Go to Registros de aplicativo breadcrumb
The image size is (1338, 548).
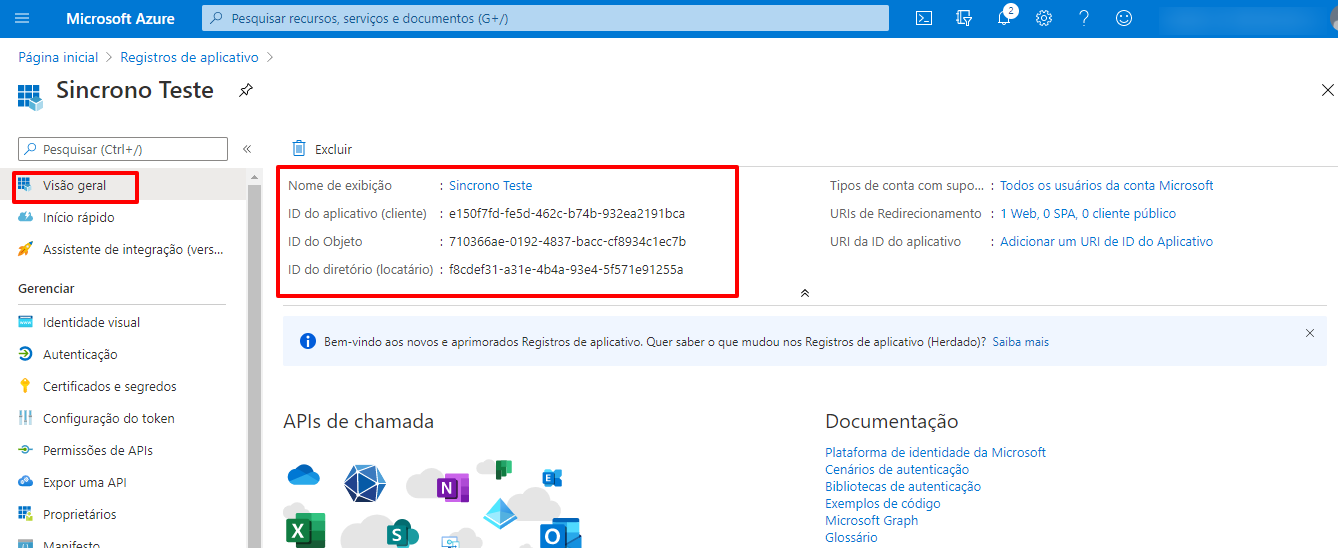(189, 58)
